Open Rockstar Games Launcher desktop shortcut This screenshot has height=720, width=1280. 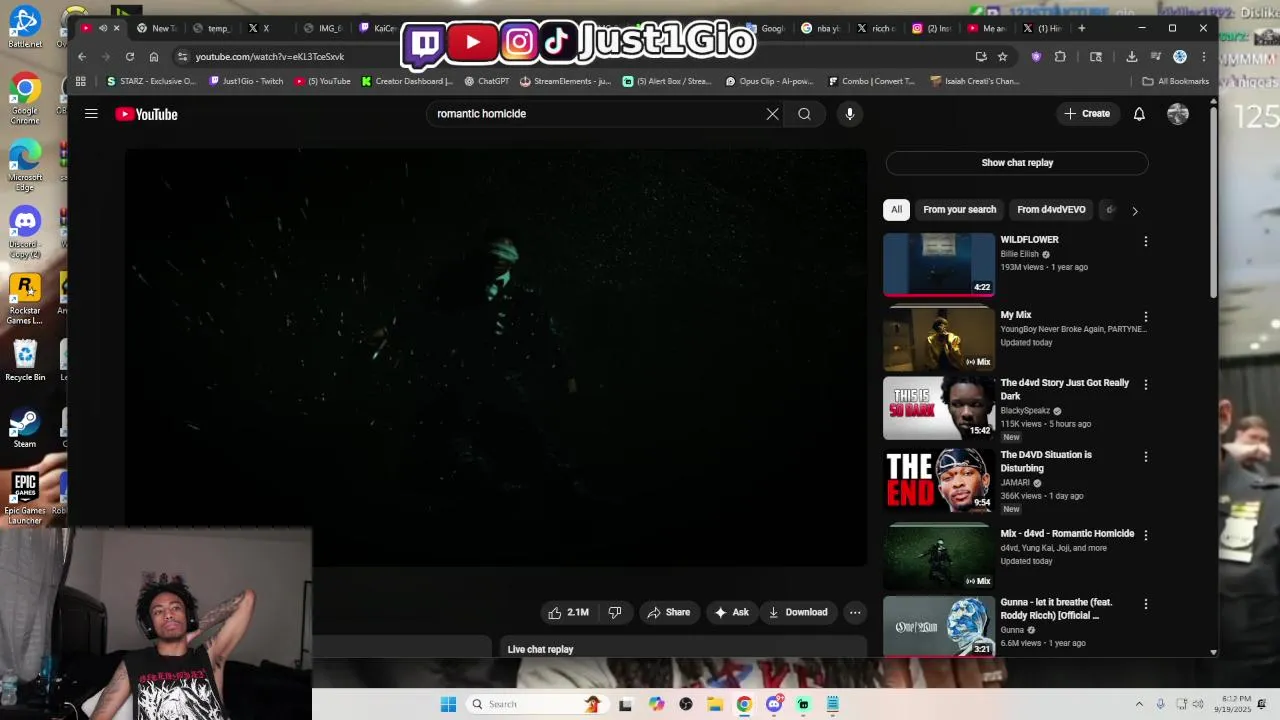pos(25,300)
